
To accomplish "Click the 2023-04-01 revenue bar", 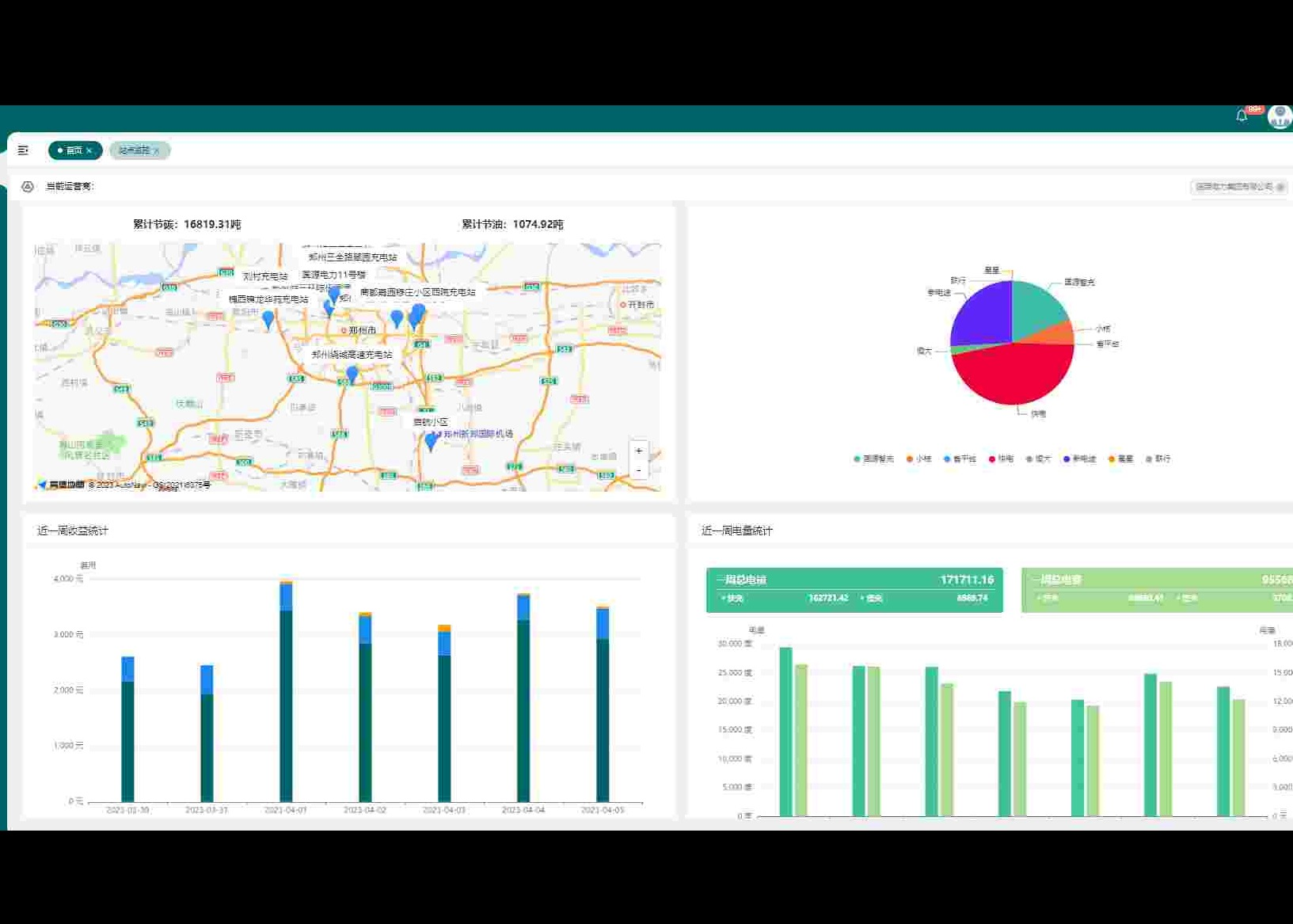I will (x=286, y=697).
